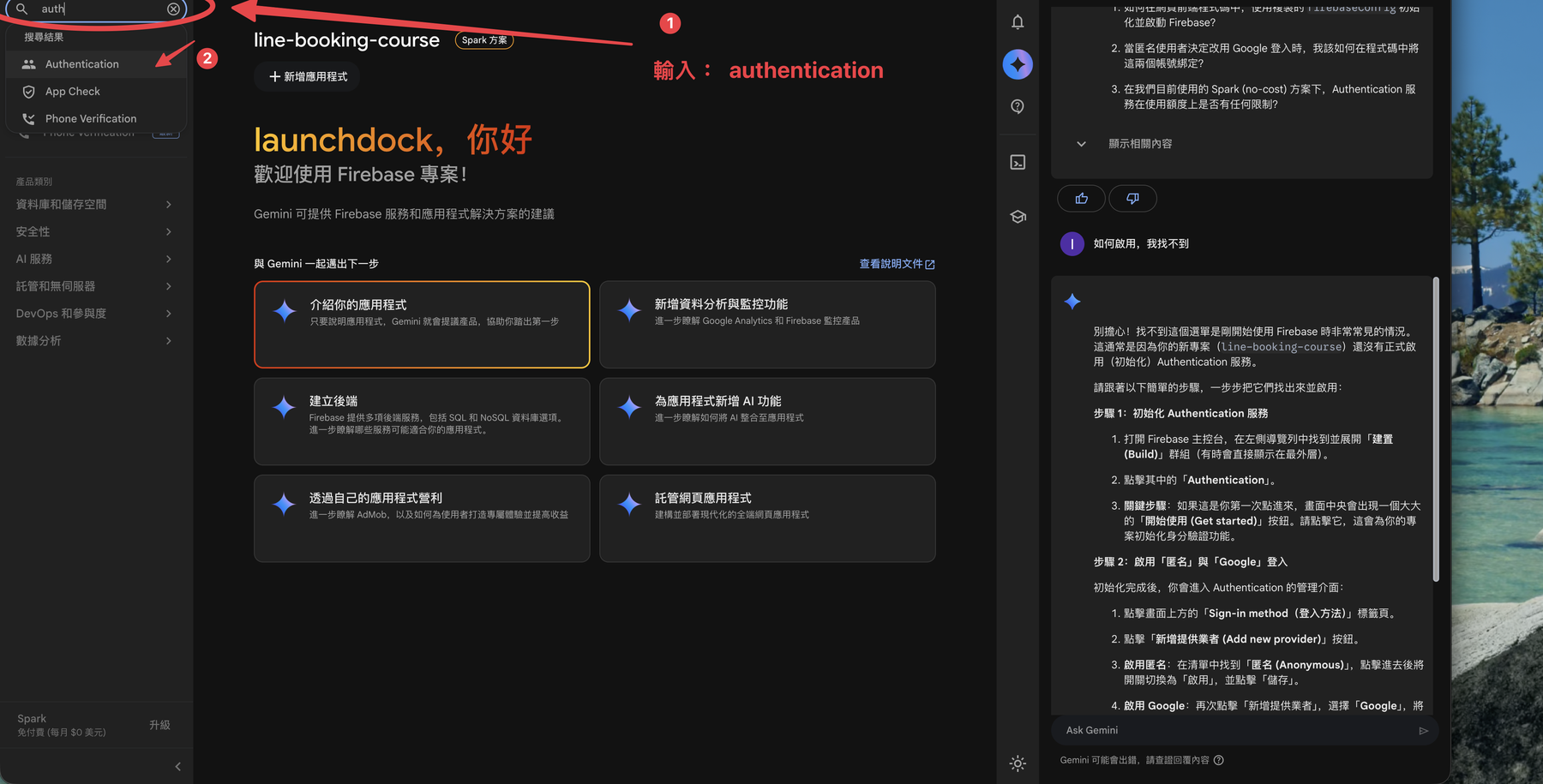Click the Gemini chat scrollbar
Viewport: 1543px width, 784px height.
click(x=1436, y=428)
